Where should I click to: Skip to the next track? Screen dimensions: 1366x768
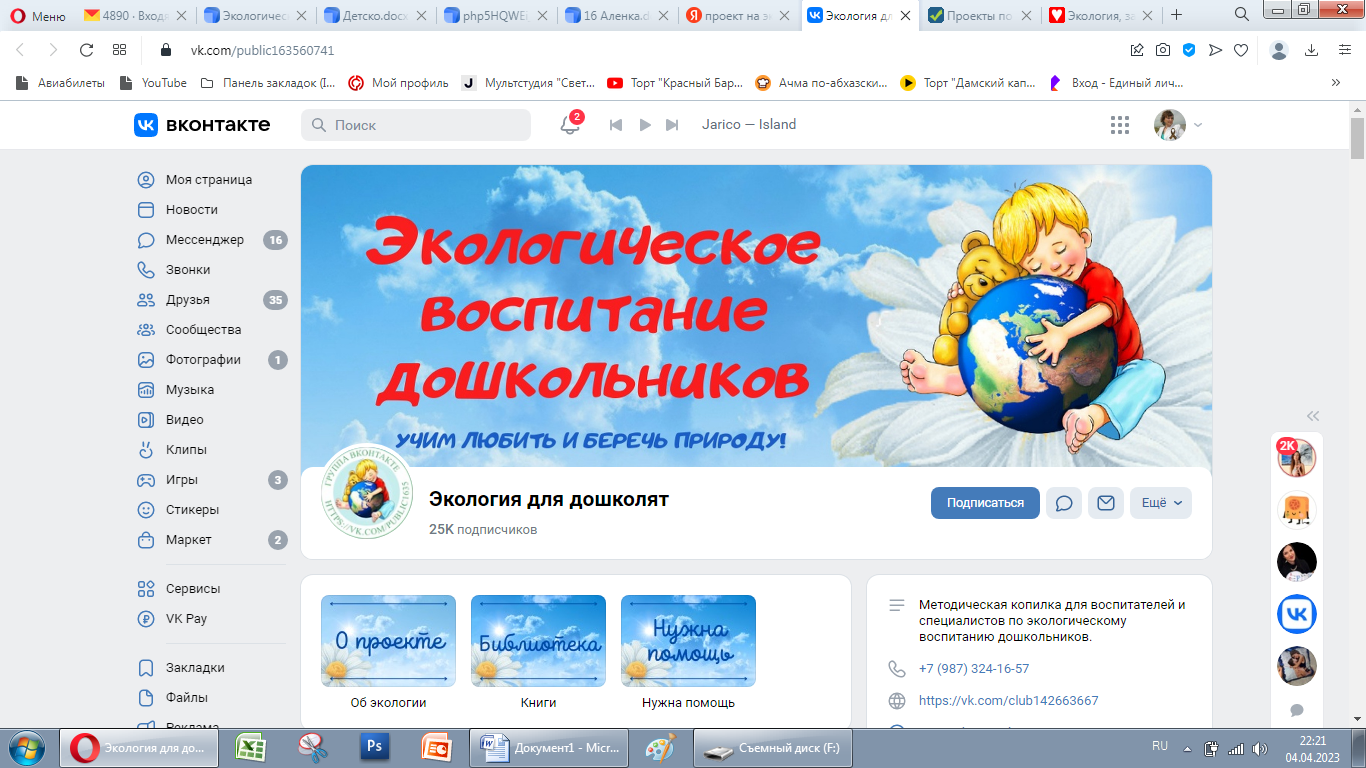click(x=672, y=125)
